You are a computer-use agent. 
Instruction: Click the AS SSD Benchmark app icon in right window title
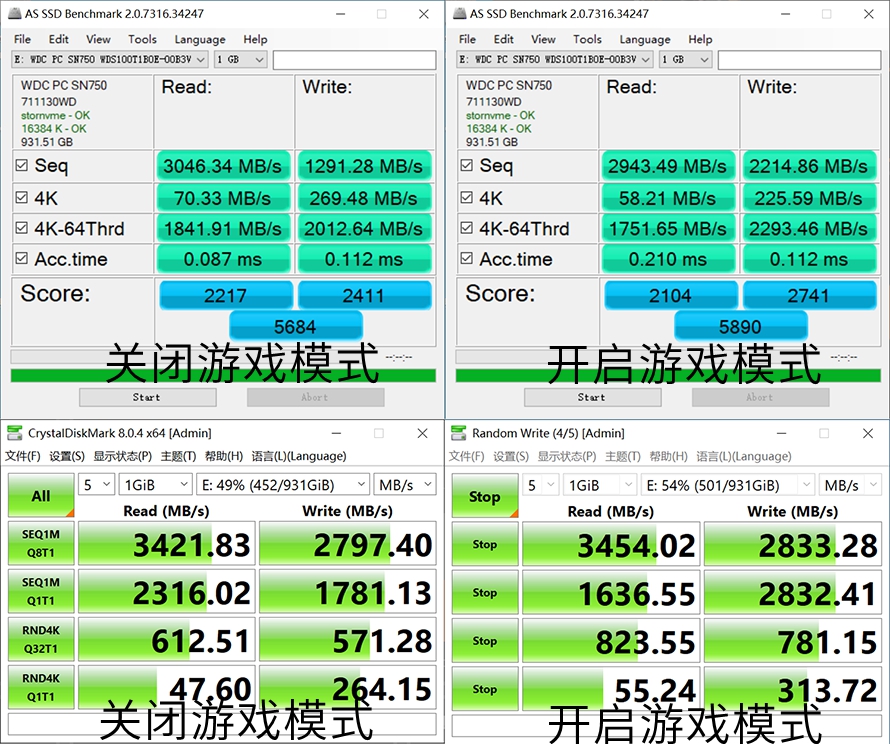click(x=460, y=14)
